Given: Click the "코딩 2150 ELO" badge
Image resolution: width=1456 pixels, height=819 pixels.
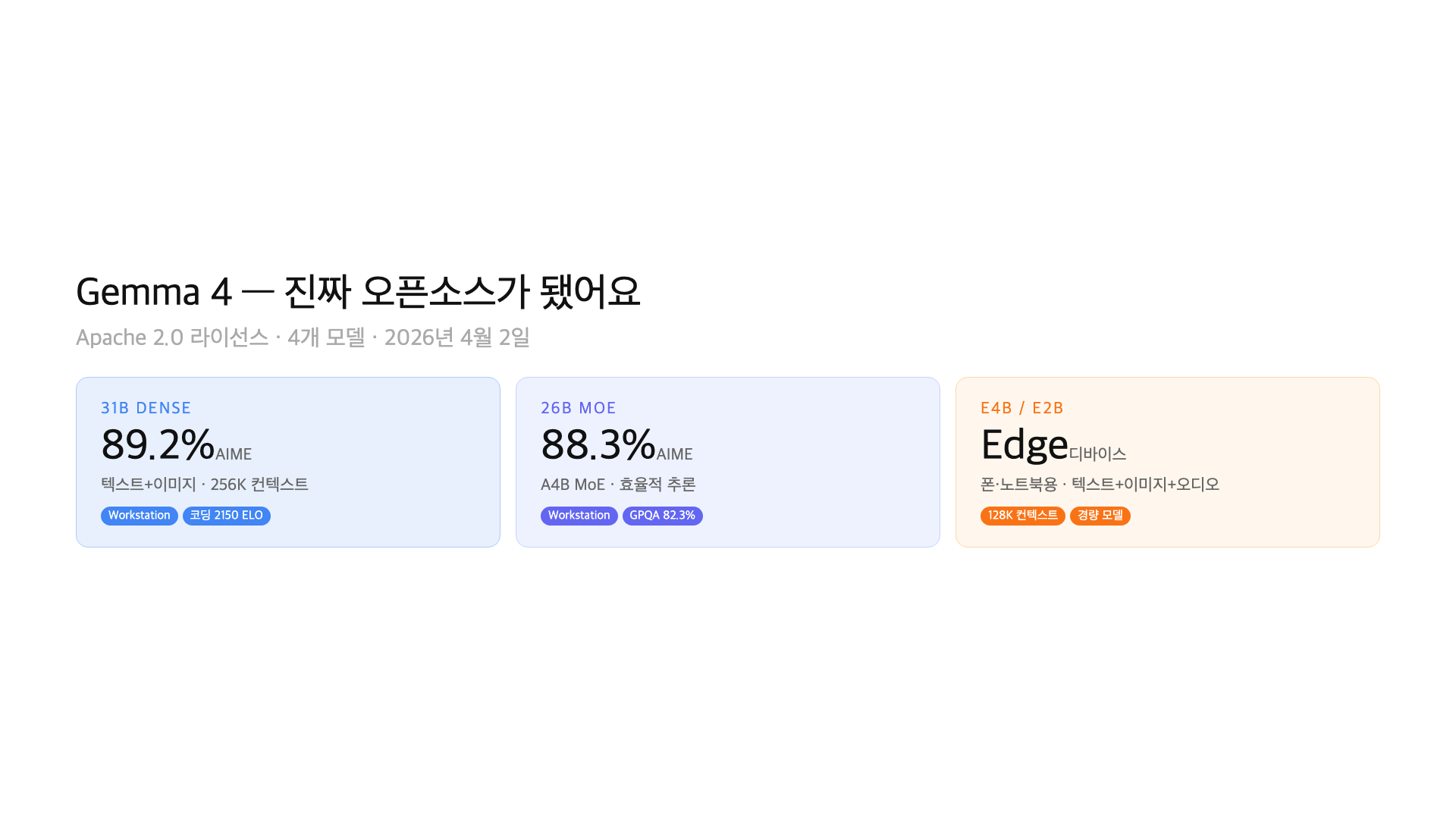Looking at the screenshot, I should click(x=226, y=516).
